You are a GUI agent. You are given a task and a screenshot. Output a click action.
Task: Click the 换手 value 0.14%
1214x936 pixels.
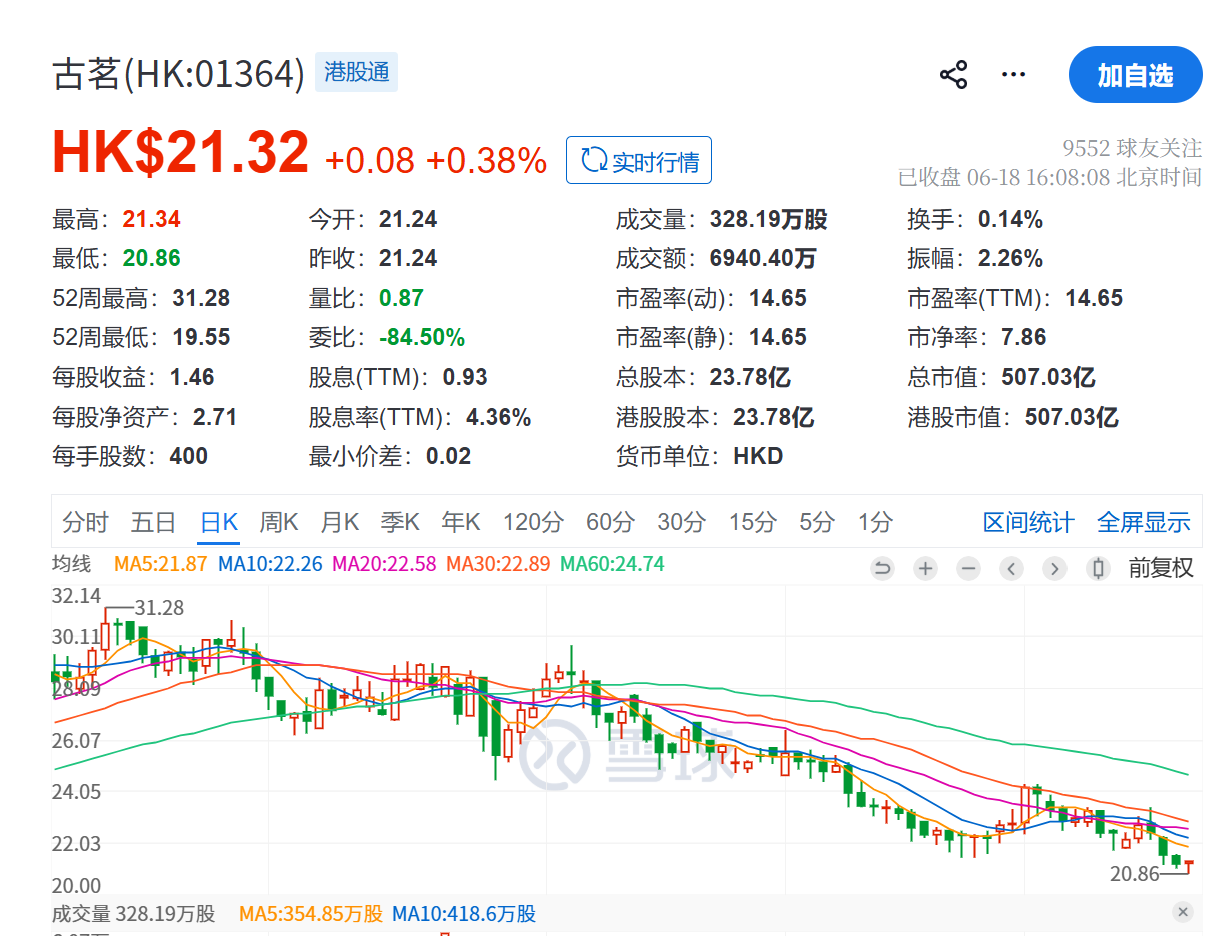point(1010,219)
